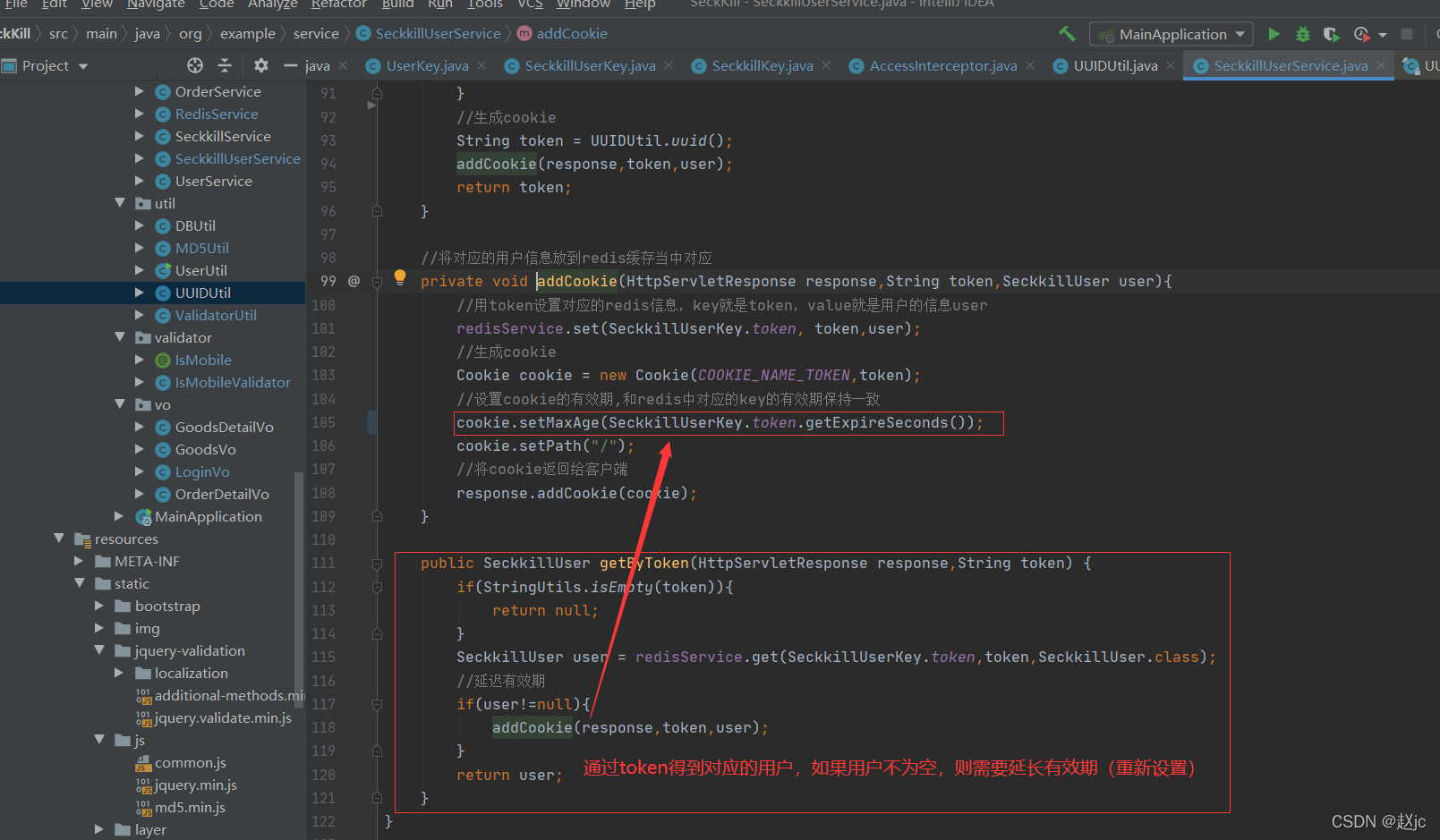
Task: Close the SeckkillKey.java tab
Action: coord(826,65)
